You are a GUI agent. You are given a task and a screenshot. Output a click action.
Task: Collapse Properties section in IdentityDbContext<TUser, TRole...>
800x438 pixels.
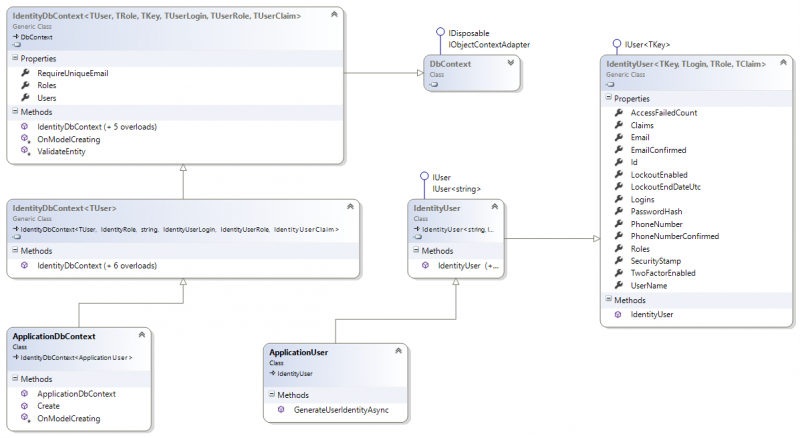click(15, 58)
